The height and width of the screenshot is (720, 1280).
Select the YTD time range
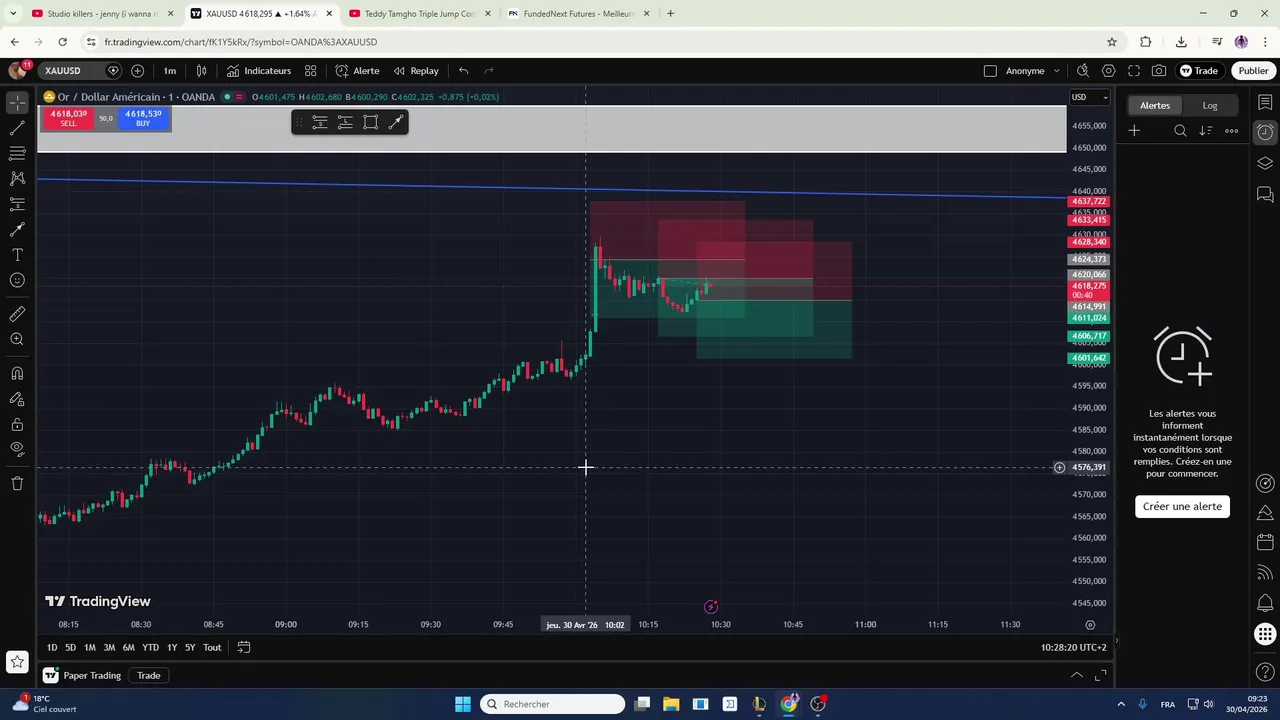[150, 648]
